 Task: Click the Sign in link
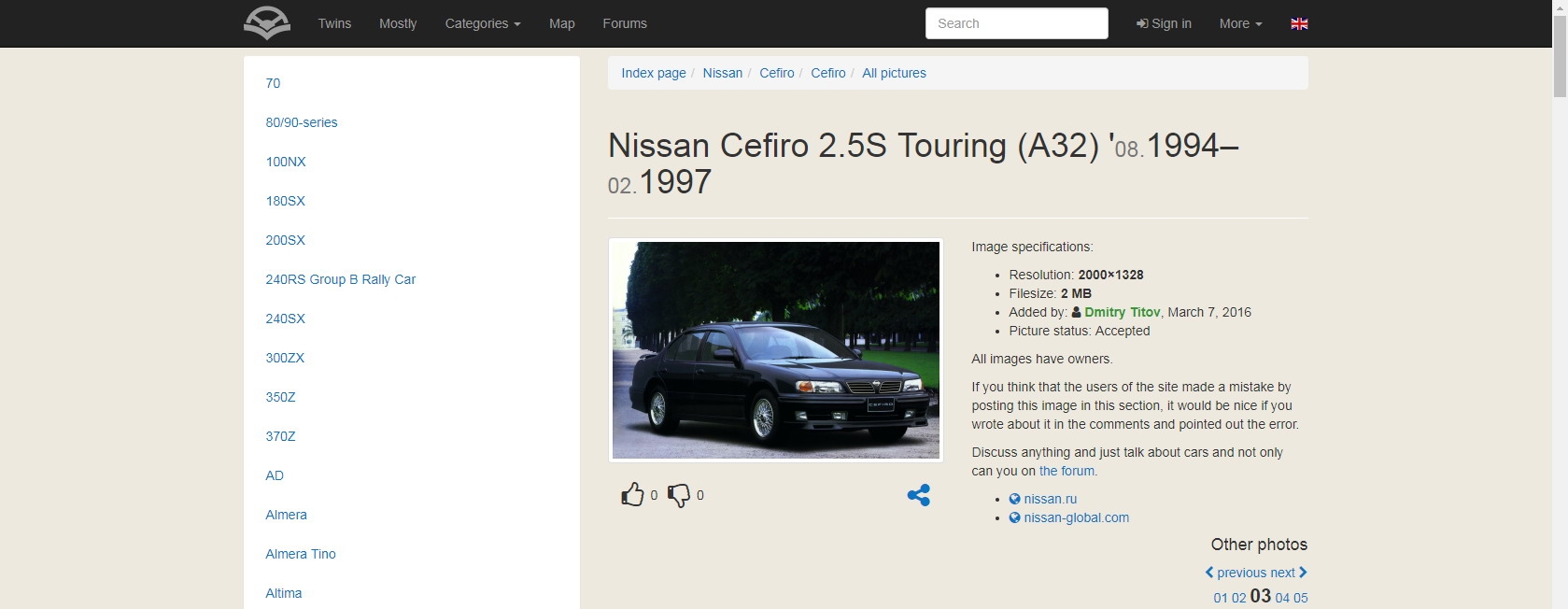(1164, 23)
